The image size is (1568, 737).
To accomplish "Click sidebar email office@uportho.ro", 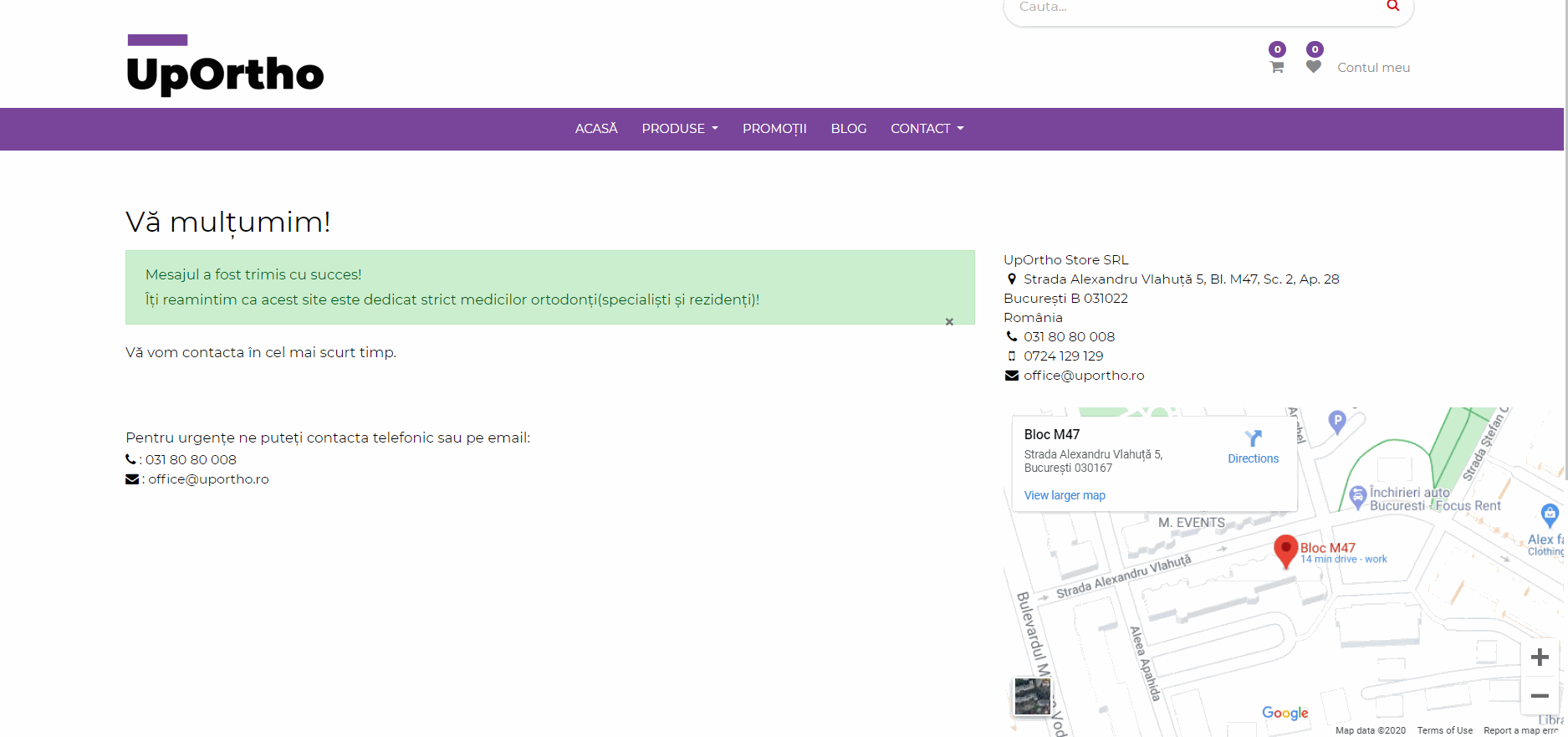I will (x=1084, y=376).
